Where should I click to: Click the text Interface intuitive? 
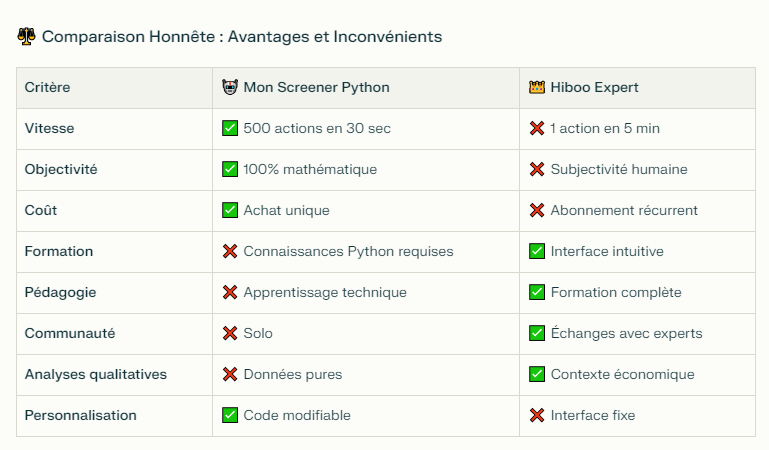pyautogui.click(x=607, y=251)
